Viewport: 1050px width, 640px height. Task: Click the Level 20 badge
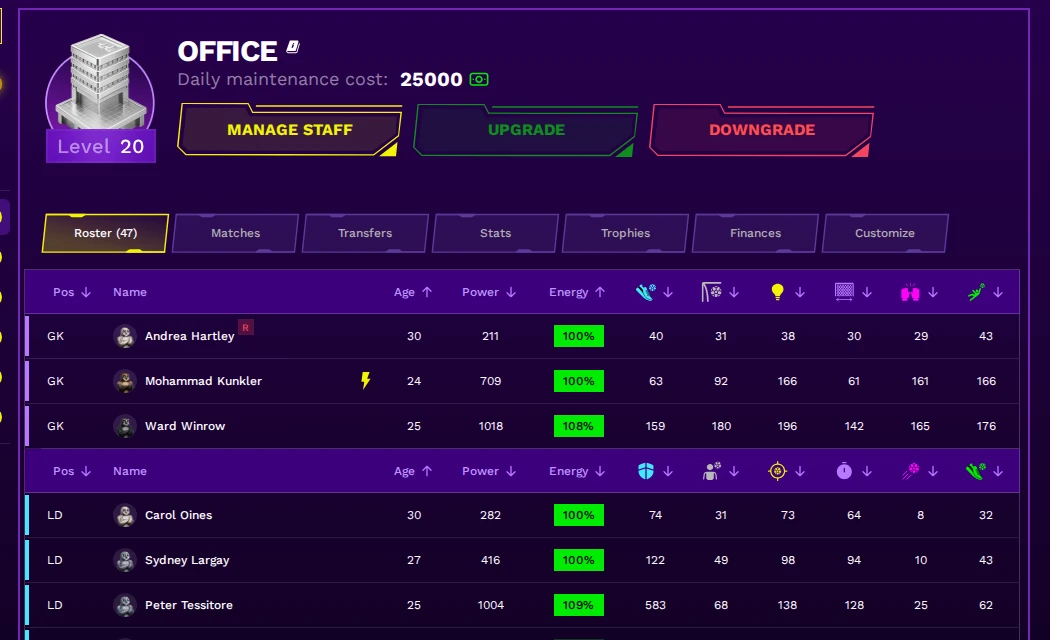coord(100,146)
